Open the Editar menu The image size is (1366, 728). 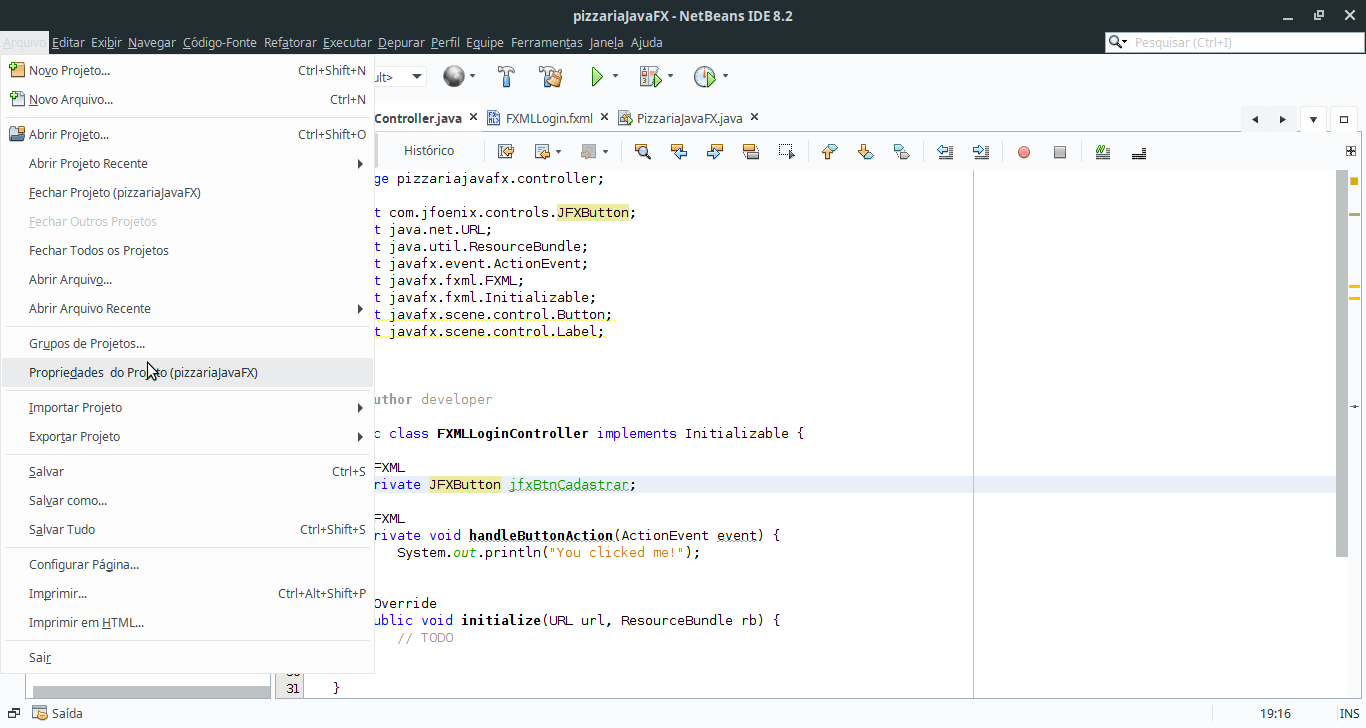[68, 42]
